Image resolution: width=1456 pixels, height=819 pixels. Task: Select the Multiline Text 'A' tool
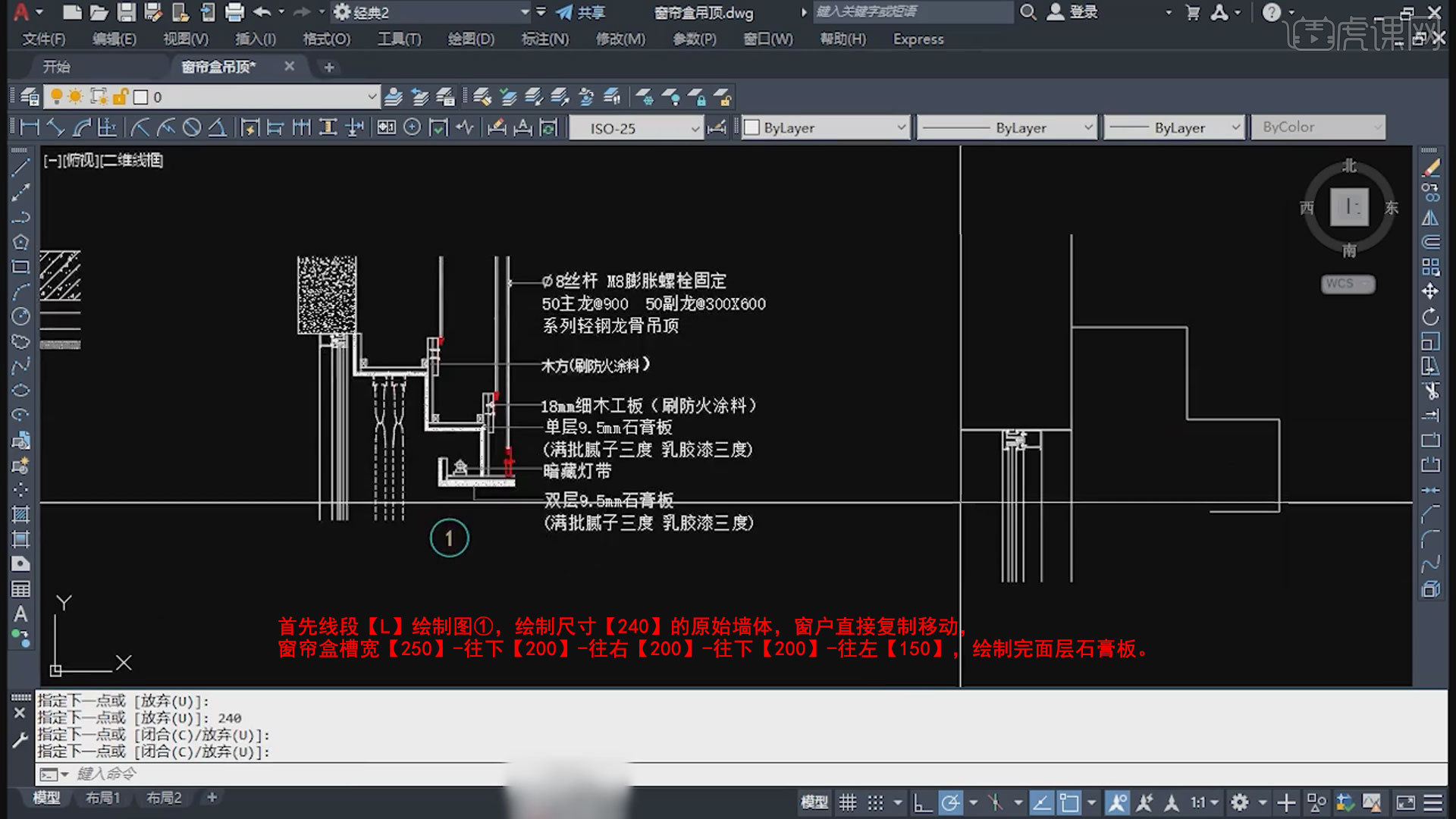tap(20, 613)
